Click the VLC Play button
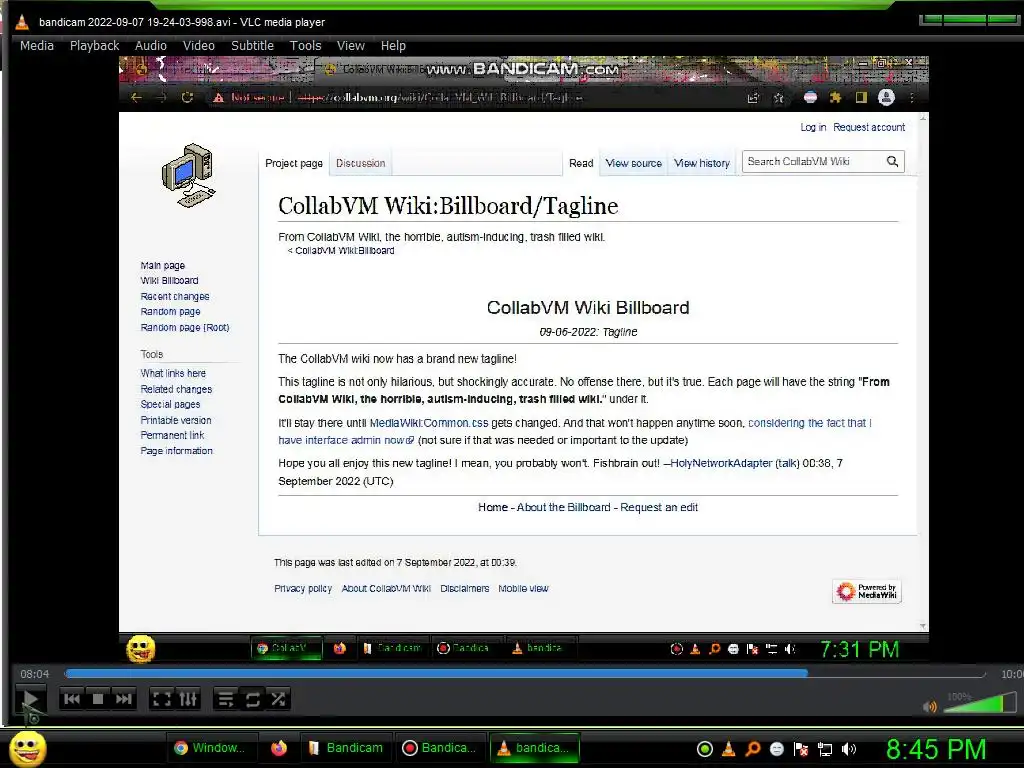Screen dimensions: 1024x768 click(x=30, y=699)
